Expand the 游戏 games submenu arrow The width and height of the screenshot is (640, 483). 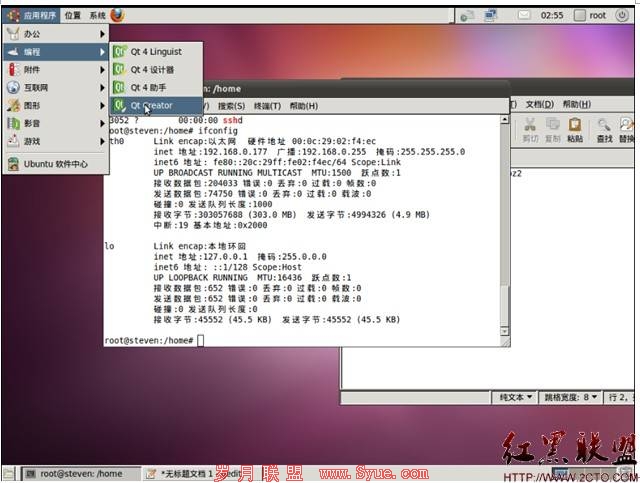[x=102, y=141]
